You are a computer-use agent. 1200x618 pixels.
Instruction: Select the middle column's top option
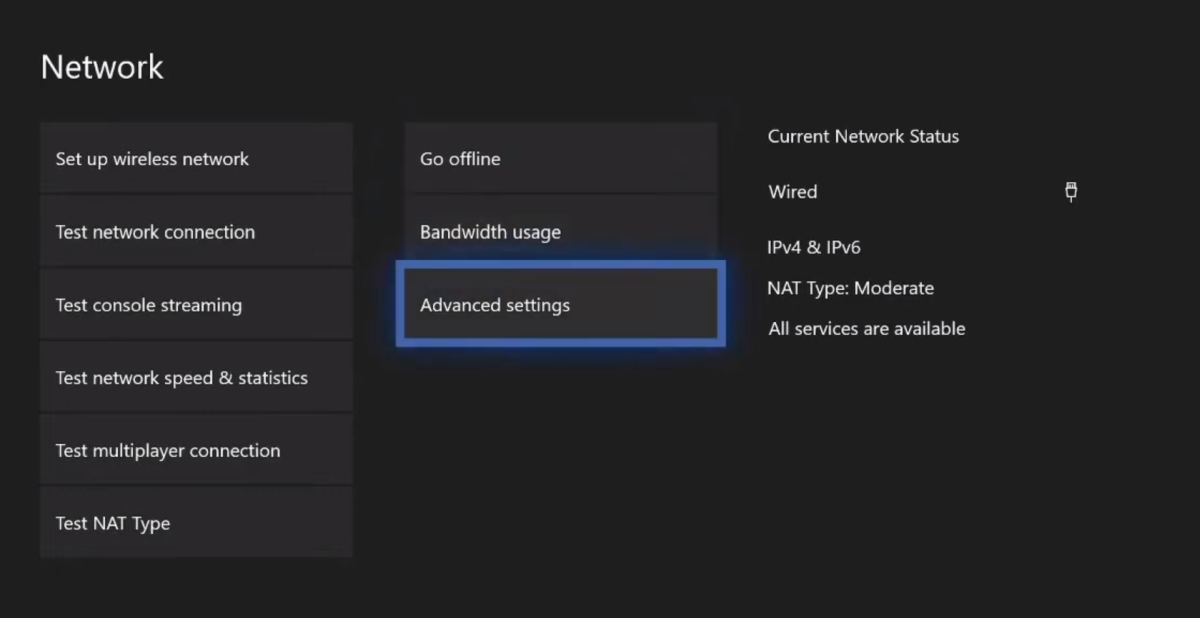[560, 158]
